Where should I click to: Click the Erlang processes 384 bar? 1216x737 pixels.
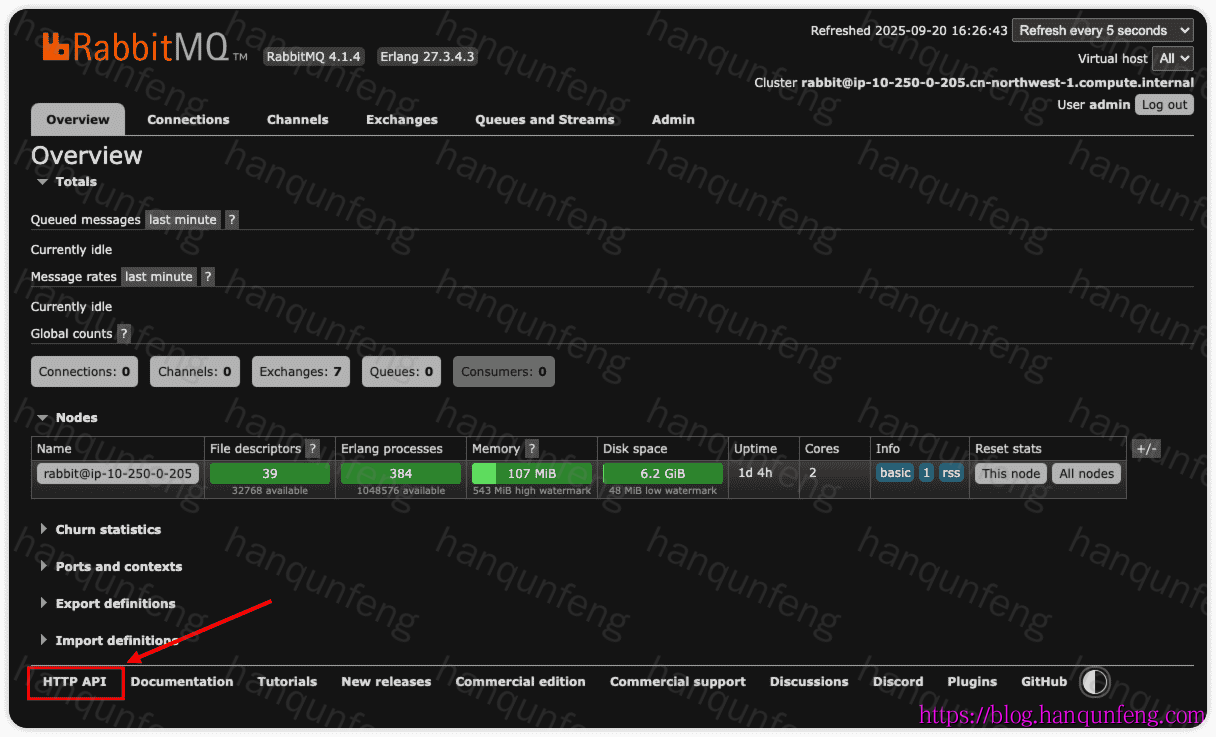(401, 474)
